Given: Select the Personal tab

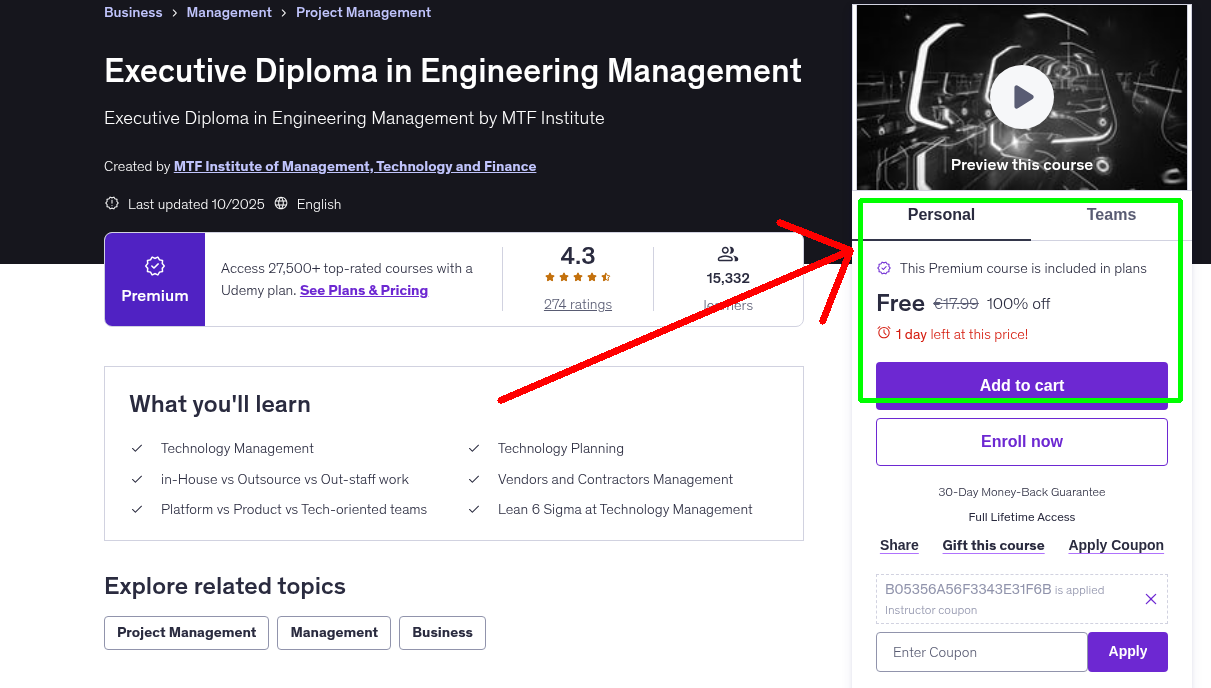Looking at the screenshot, I should click(x=941, y=214).
